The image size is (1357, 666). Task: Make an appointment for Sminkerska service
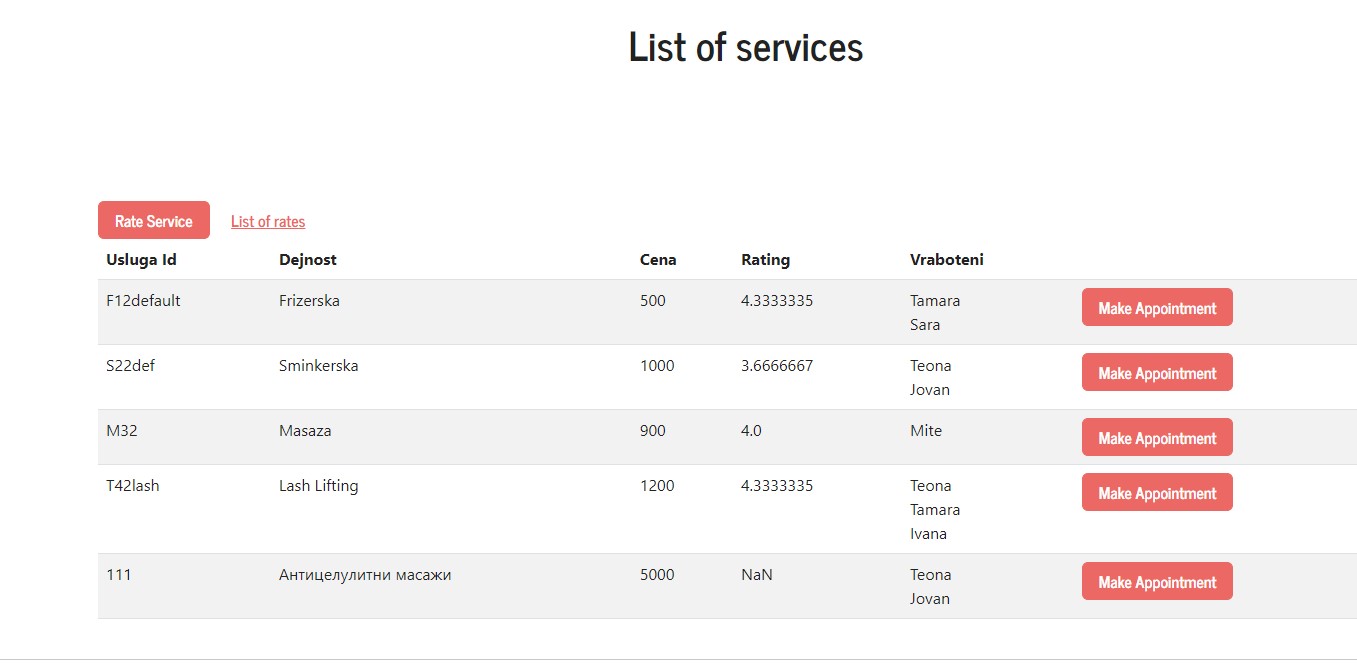[1157, 373]
